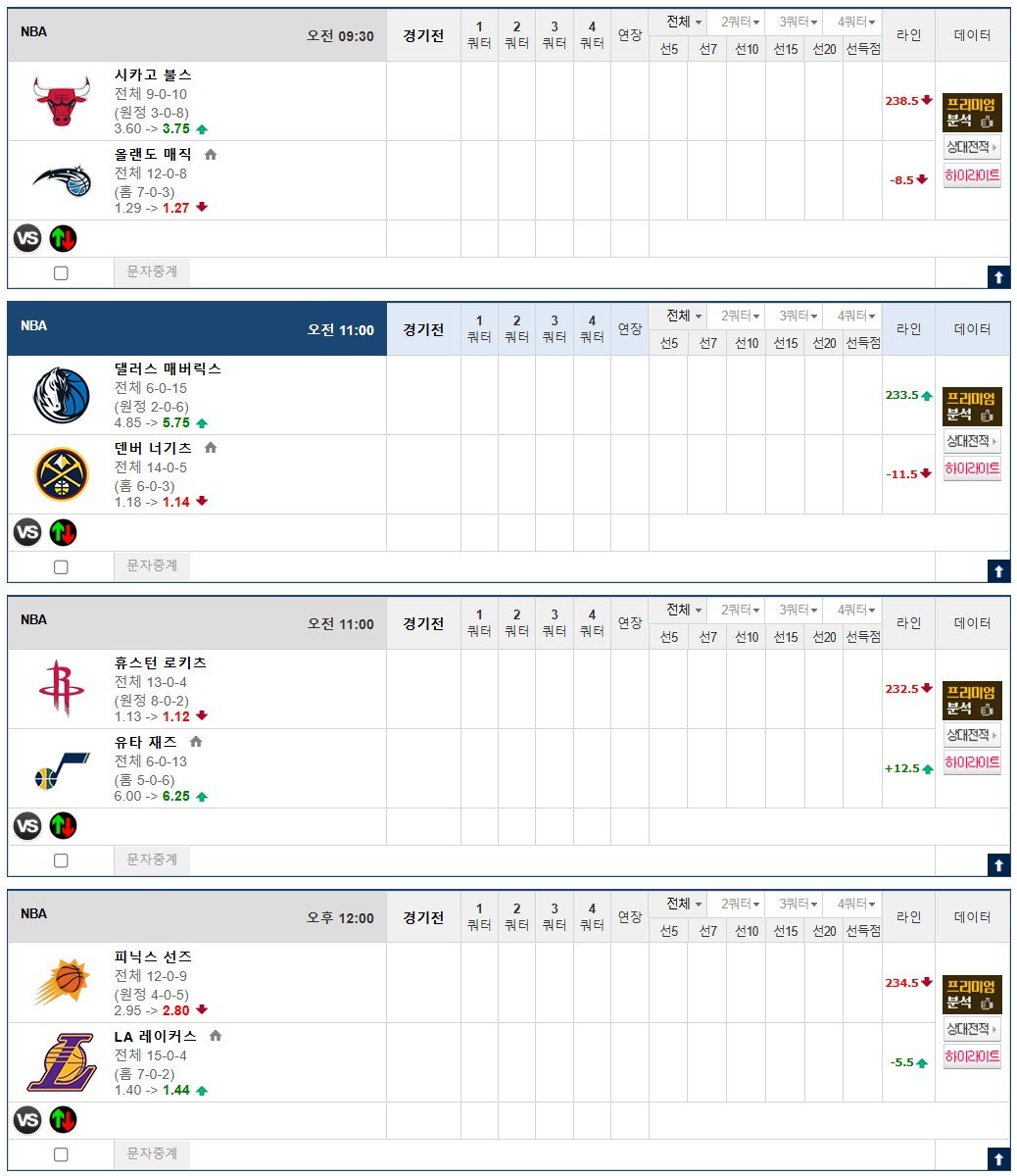The width and height of the screenshot is (1017, 1176).
Task: Open 전체 dropdown in the 09:30 game header
Action: tap(683, 22)
